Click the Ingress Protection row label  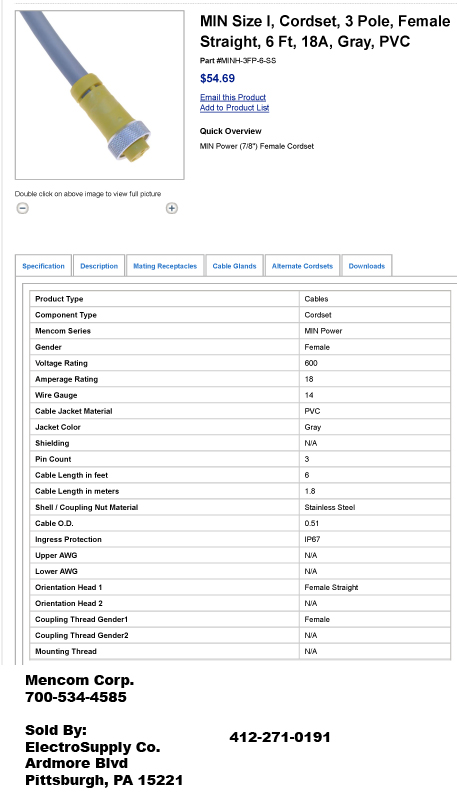click(68, 539)
